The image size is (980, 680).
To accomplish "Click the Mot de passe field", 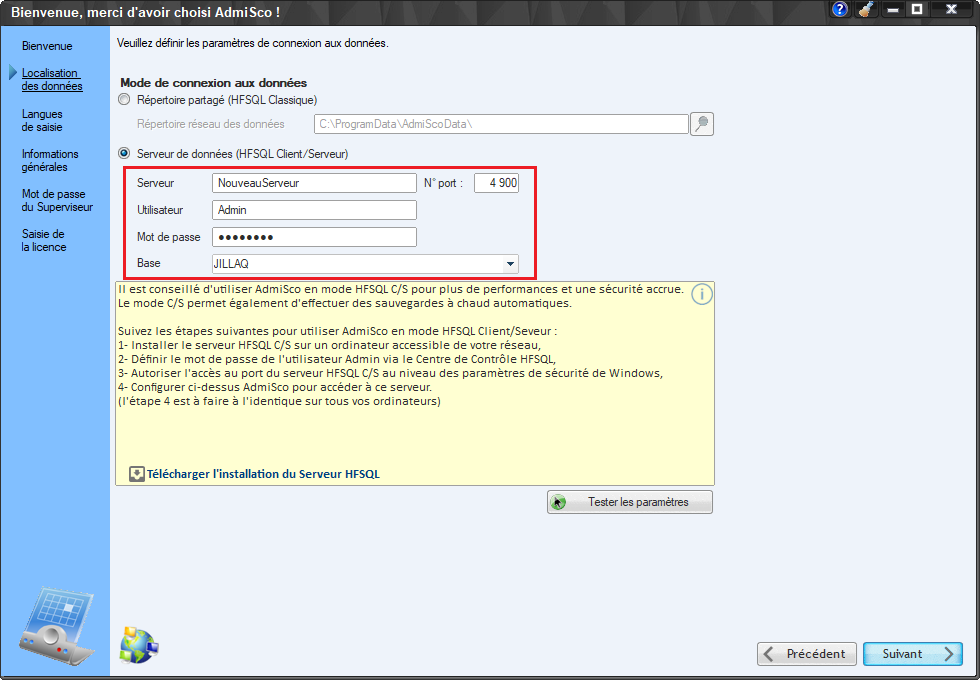I will (x=314, y=237).
